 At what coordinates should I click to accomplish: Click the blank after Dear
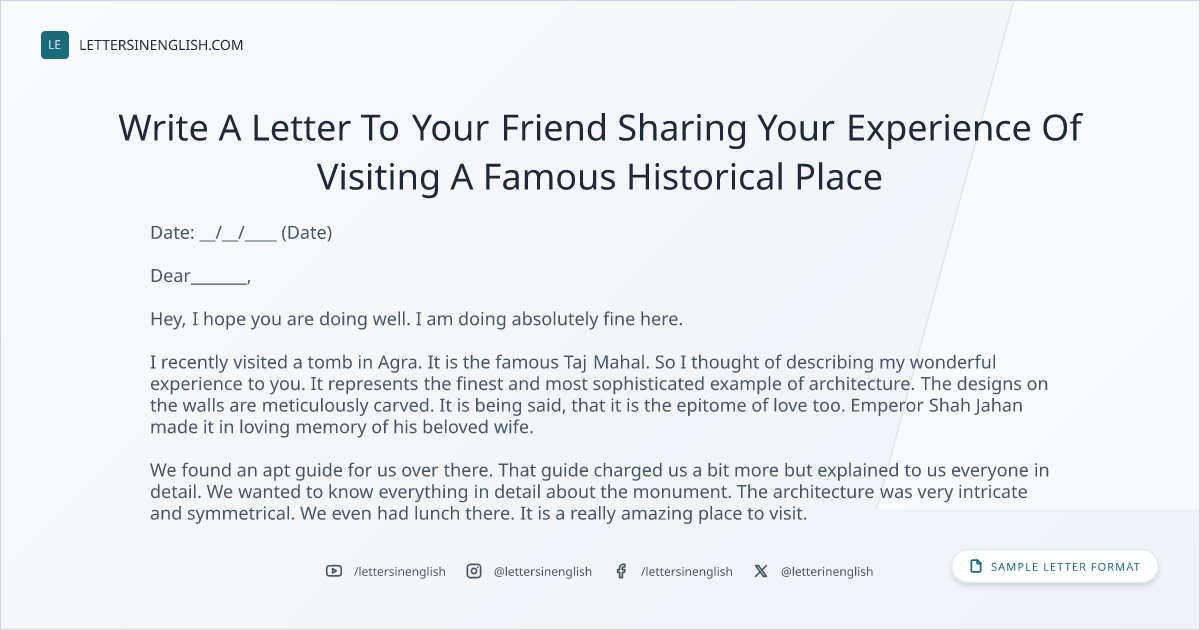(x=219, y=277)
